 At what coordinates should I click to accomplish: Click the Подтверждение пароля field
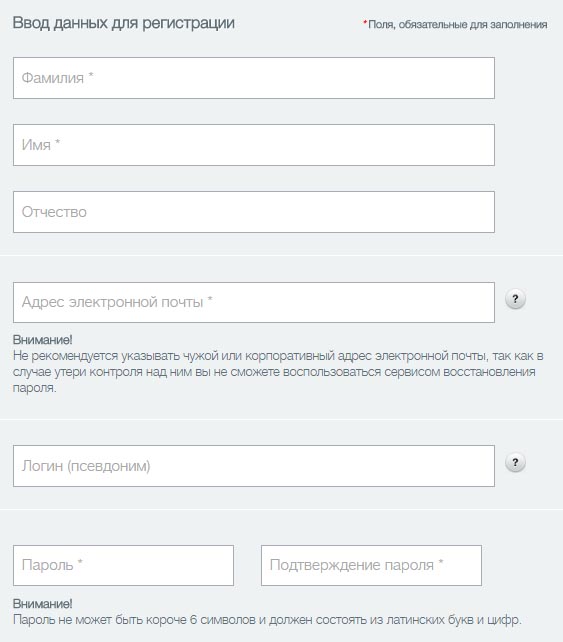click(371, 565)
